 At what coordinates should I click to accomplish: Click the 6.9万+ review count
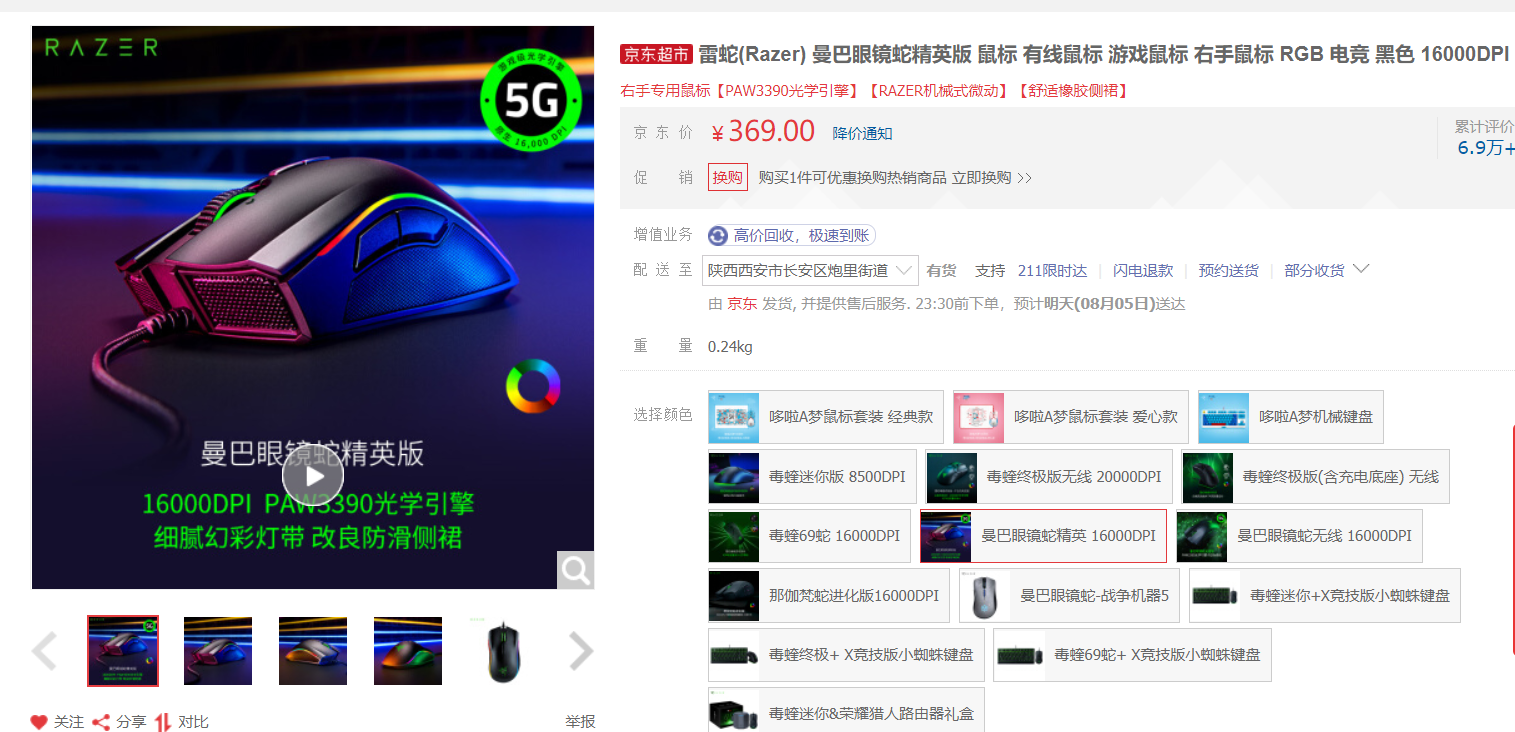tap(1485, 148)
